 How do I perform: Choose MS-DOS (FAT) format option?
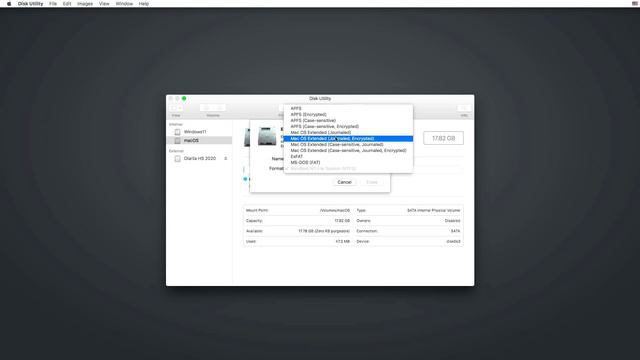click(348, 162)
